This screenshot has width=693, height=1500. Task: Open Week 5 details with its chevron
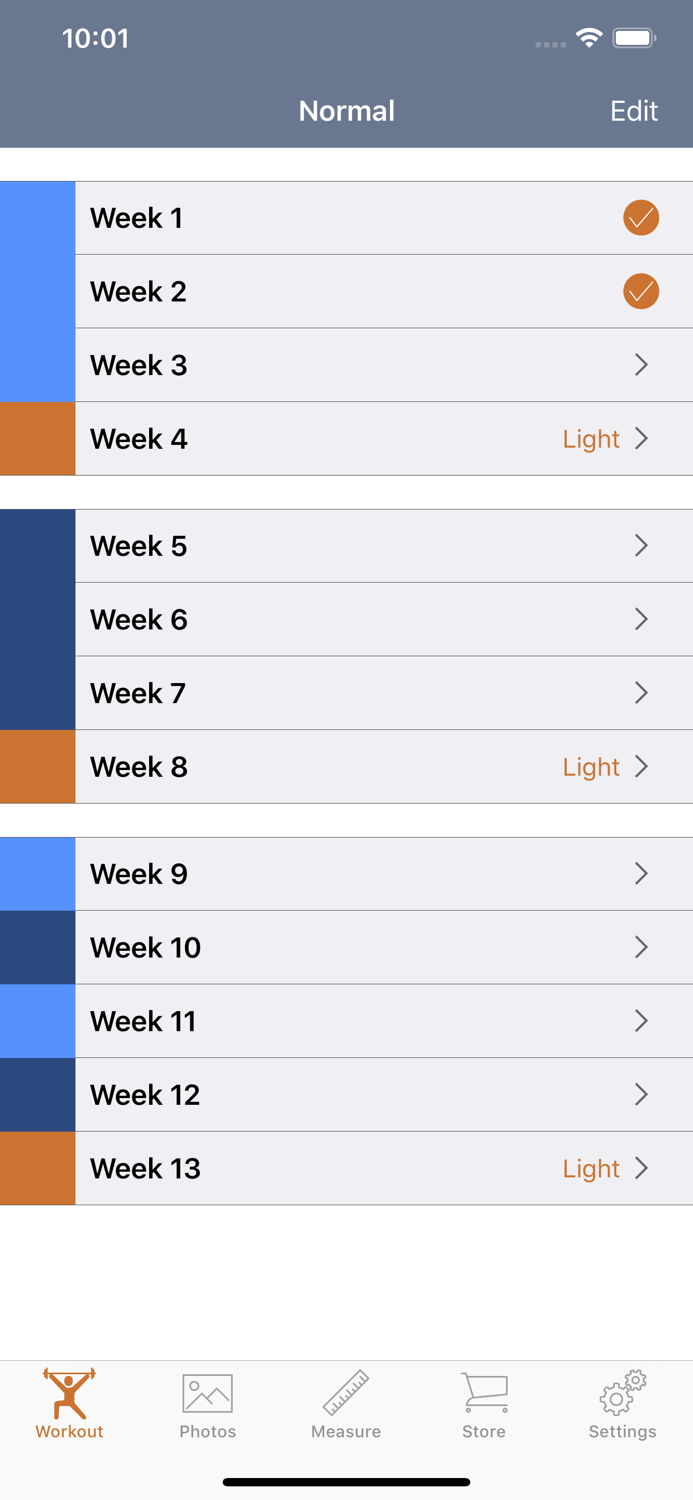click(x=641, y=546)
